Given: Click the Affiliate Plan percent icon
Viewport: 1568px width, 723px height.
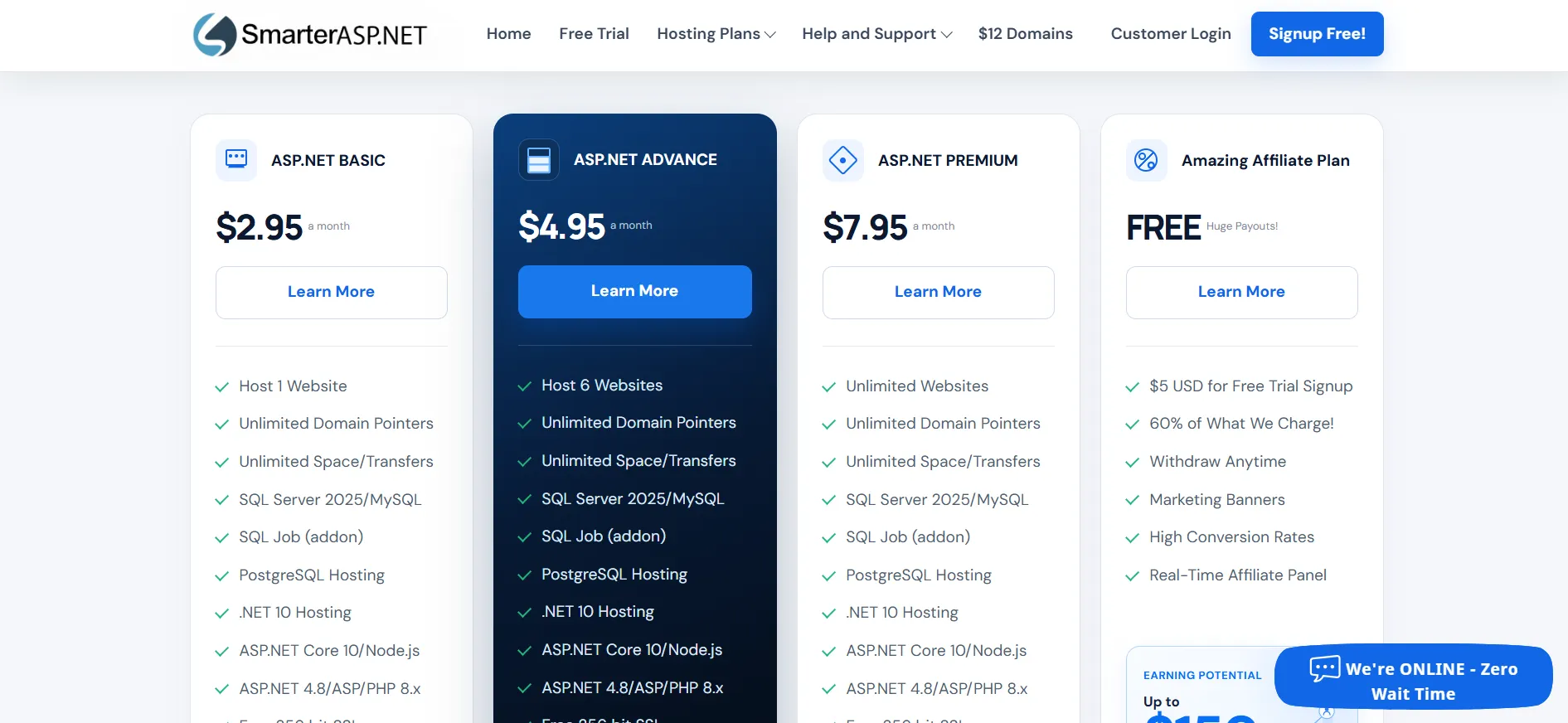Looking at the screenshot, I should click(1147, 160).
